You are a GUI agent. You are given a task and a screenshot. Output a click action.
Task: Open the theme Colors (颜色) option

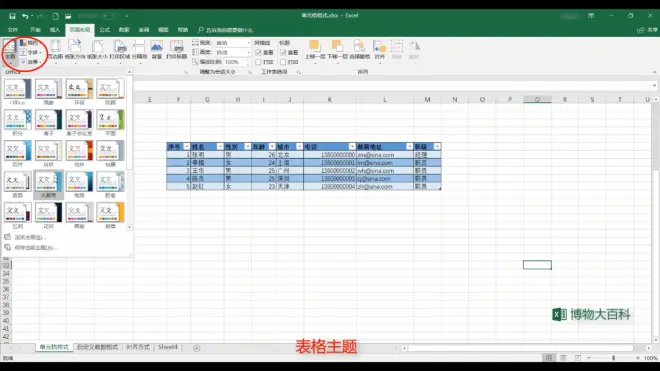pos(29,43)
